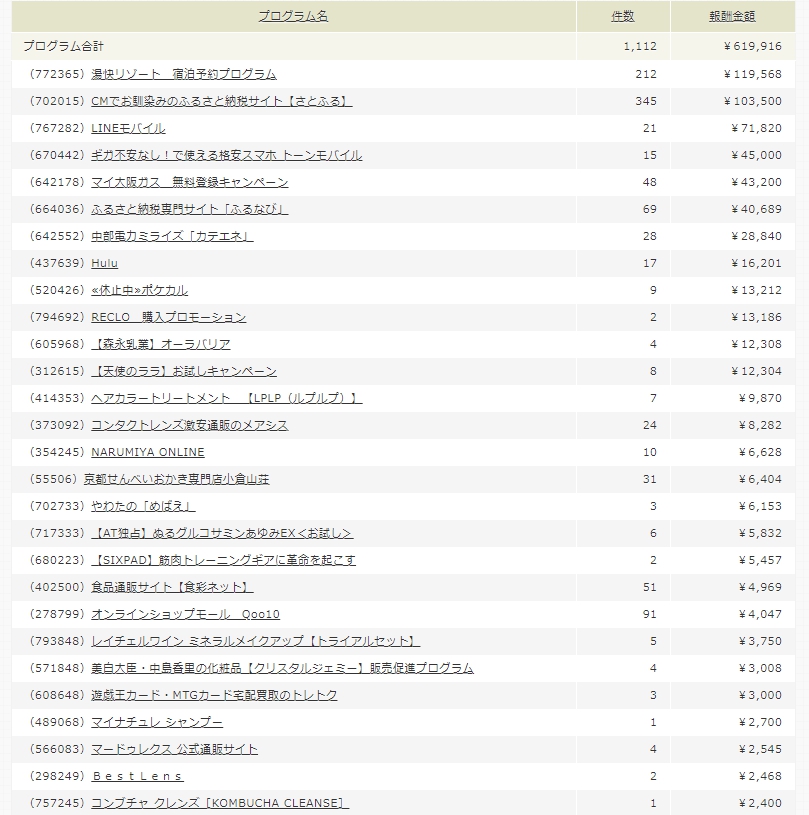809x815 pixels.
Task: Open the 【AT独占】ぬるグルコサミンあゆみEX link
Action: tap(222, 534)
